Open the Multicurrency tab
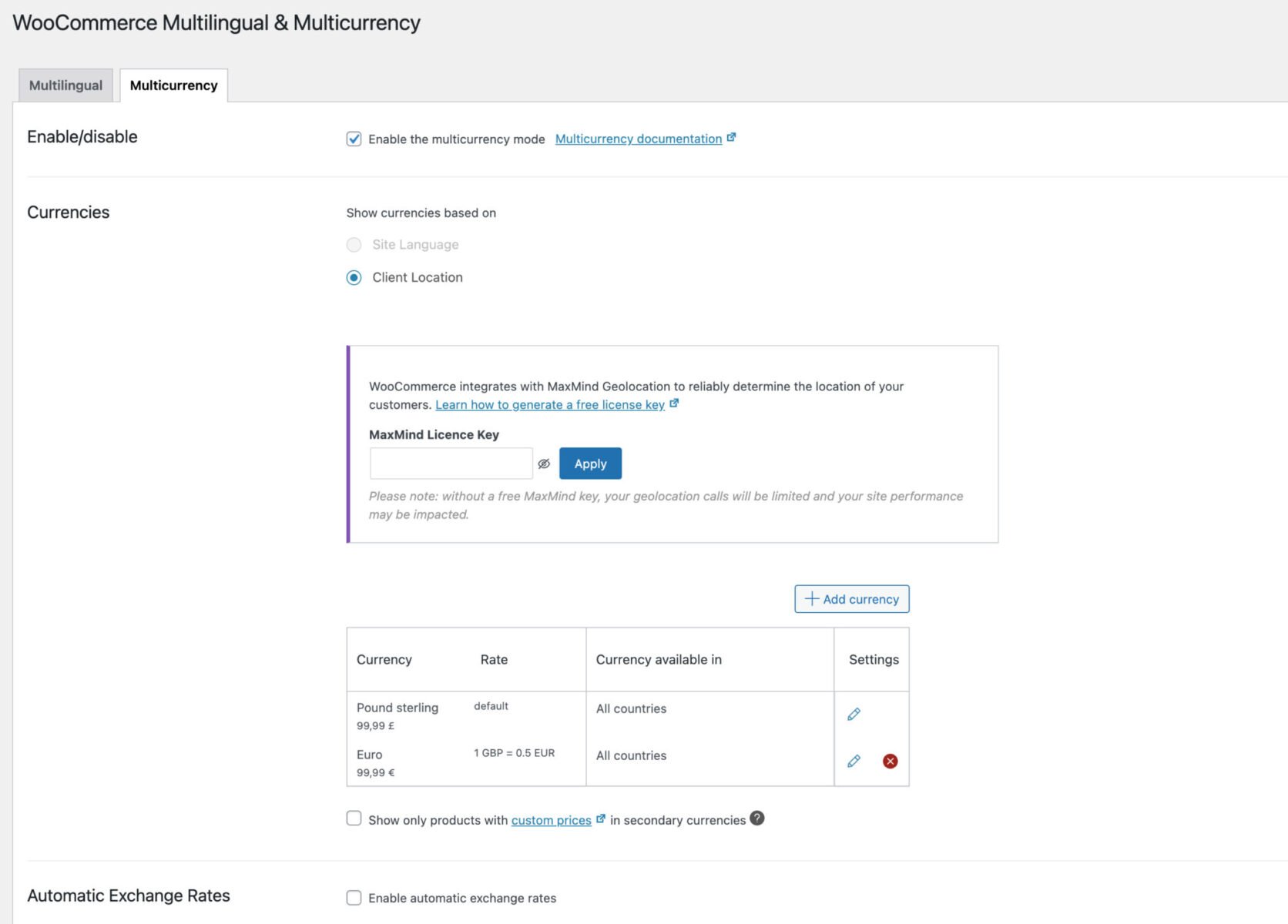This screenshot has height=924, width=1288. point(173,85)
